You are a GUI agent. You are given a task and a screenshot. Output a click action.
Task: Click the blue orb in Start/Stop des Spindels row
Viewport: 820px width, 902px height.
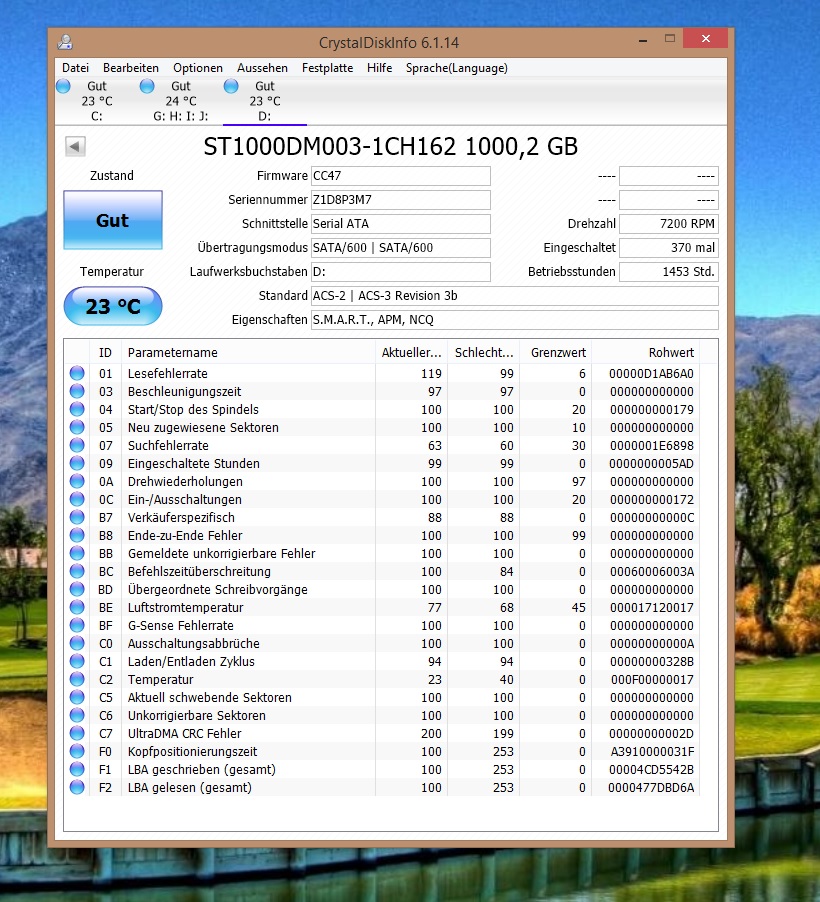[x=77, y=409]
